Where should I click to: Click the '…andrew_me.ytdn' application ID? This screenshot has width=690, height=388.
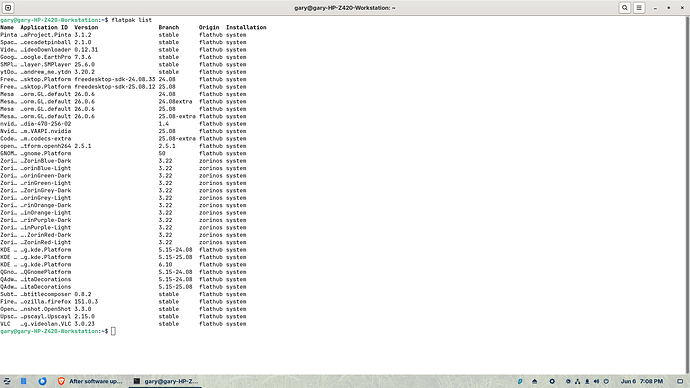[x=45, y=72]
